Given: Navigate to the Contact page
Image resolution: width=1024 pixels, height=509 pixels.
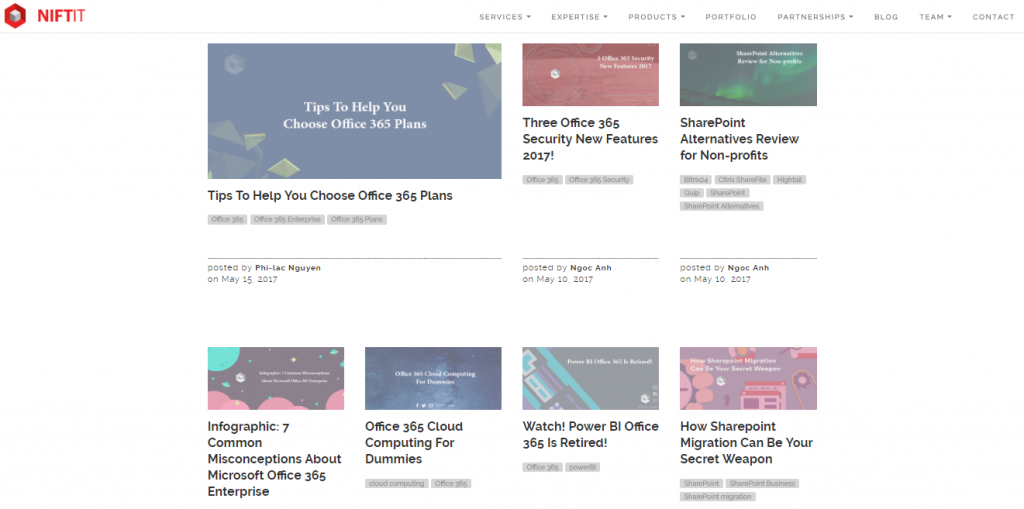Looking at the screenshot, I should point(993,17).
